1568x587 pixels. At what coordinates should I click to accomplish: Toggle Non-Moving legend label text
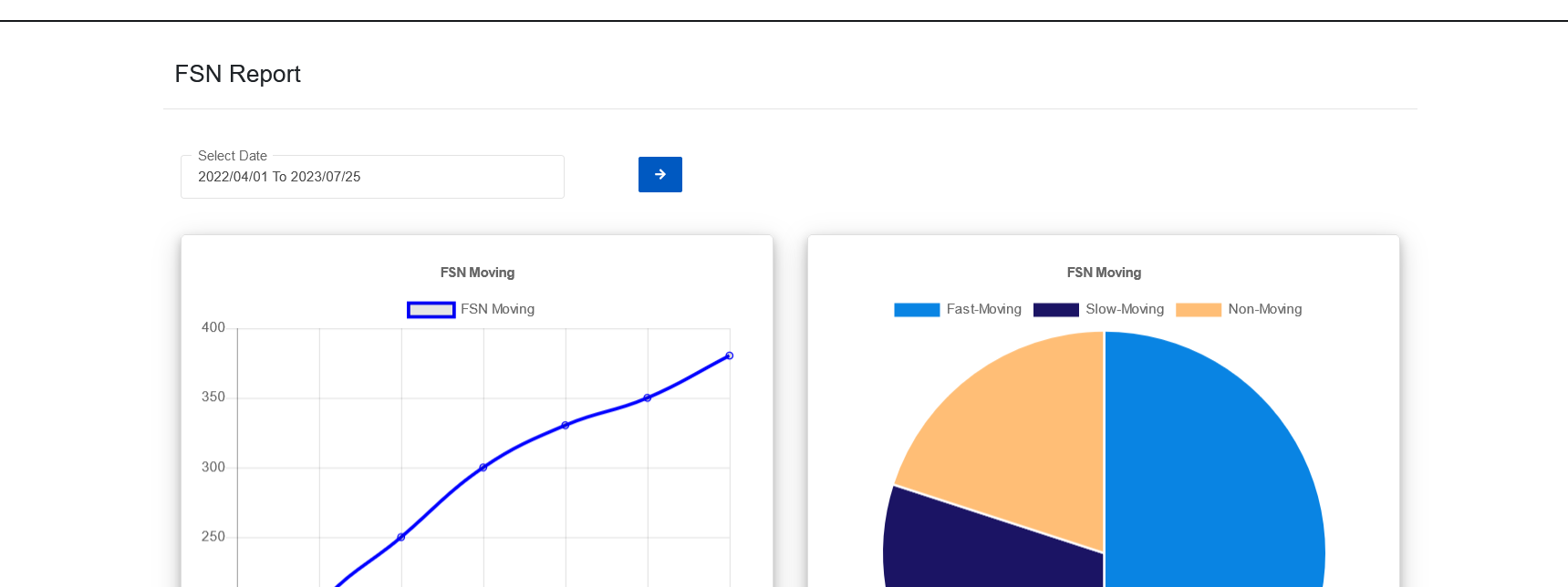point(1264,310)
